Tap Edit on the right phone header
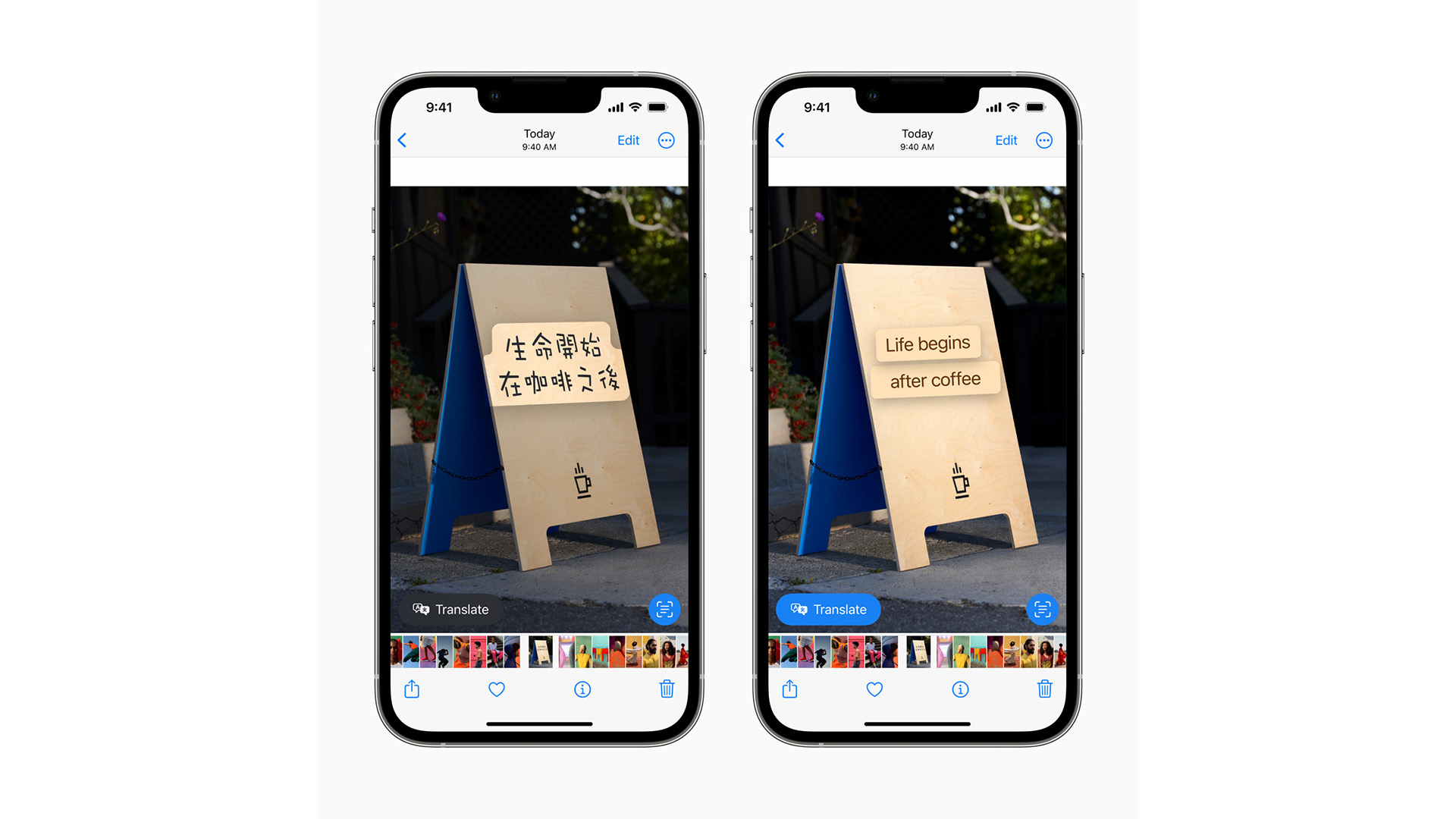 [x=1005, y=140]
